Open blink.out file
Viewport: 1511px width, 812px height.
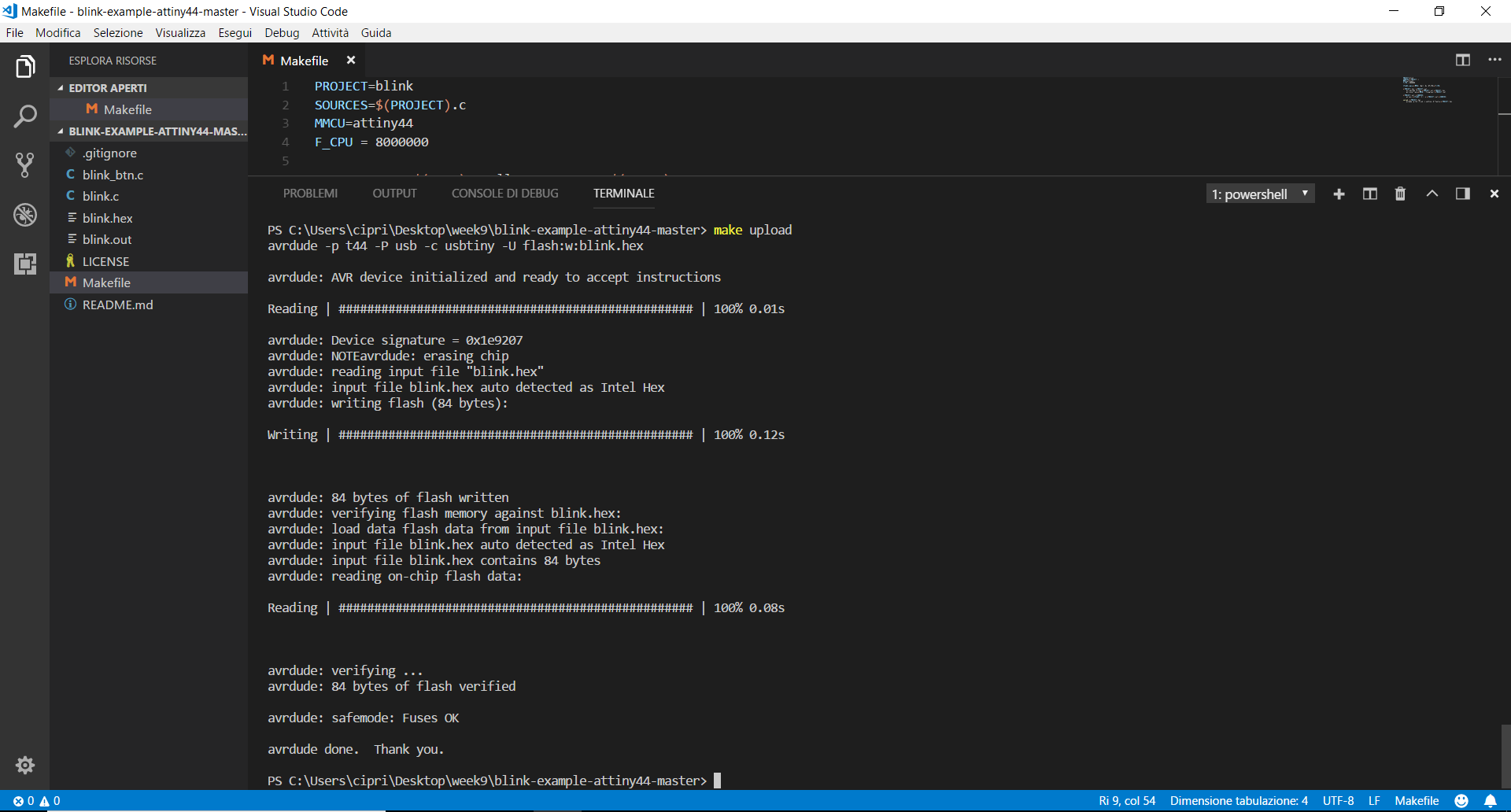(150, 239)
